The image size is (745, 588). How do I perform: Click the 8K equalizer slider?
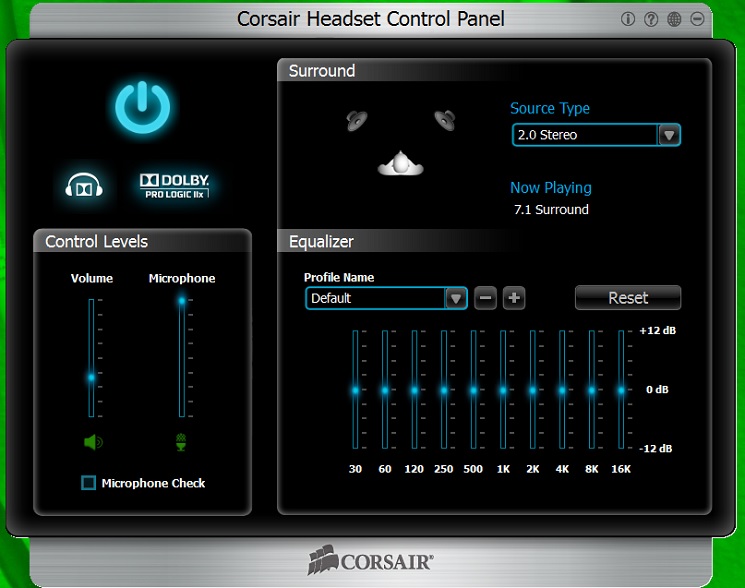click(592, 390)
